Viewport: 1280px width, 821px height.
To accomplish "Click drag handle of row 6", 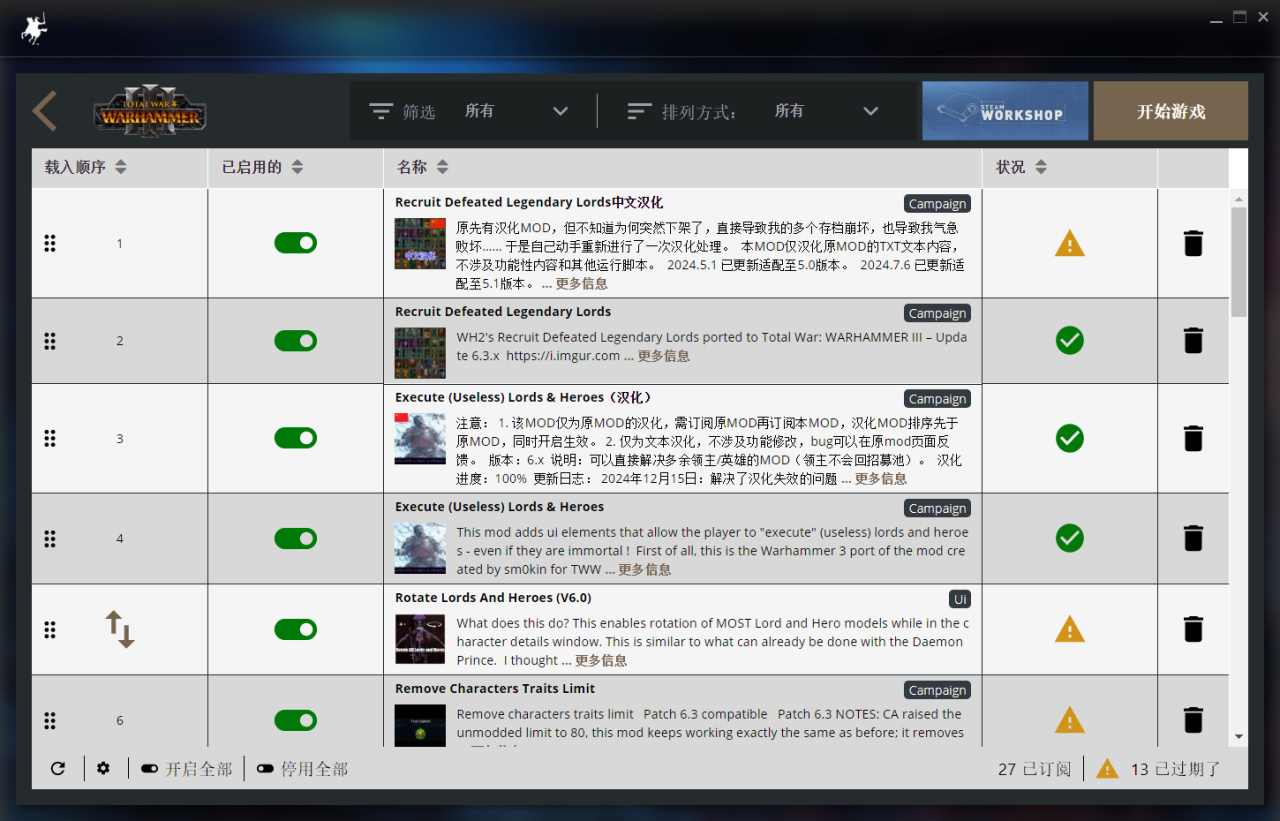I will coord(50,720).
